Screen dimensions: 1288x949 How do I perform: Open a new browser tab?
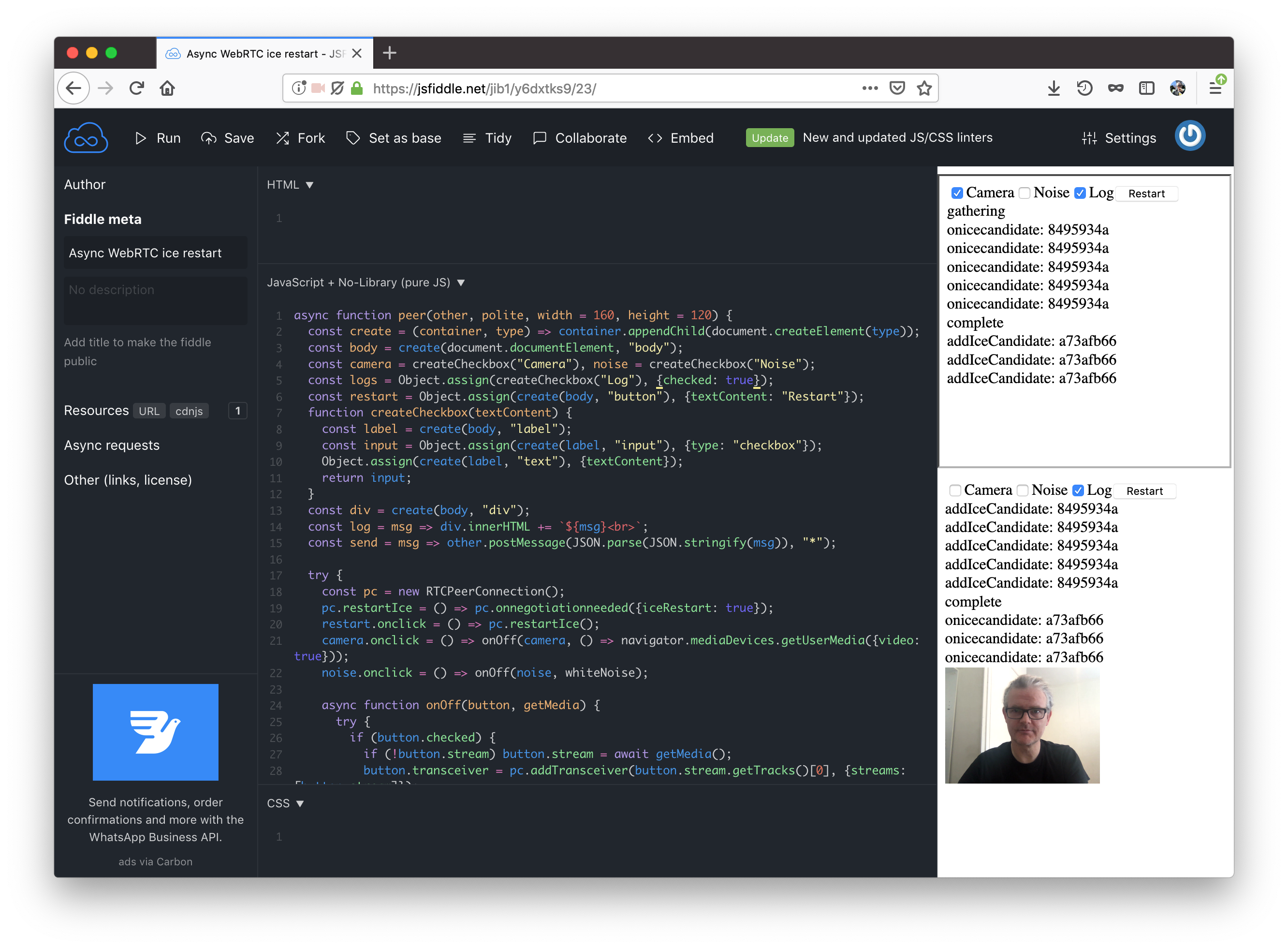pyautogui.click(x=389, y=53)
